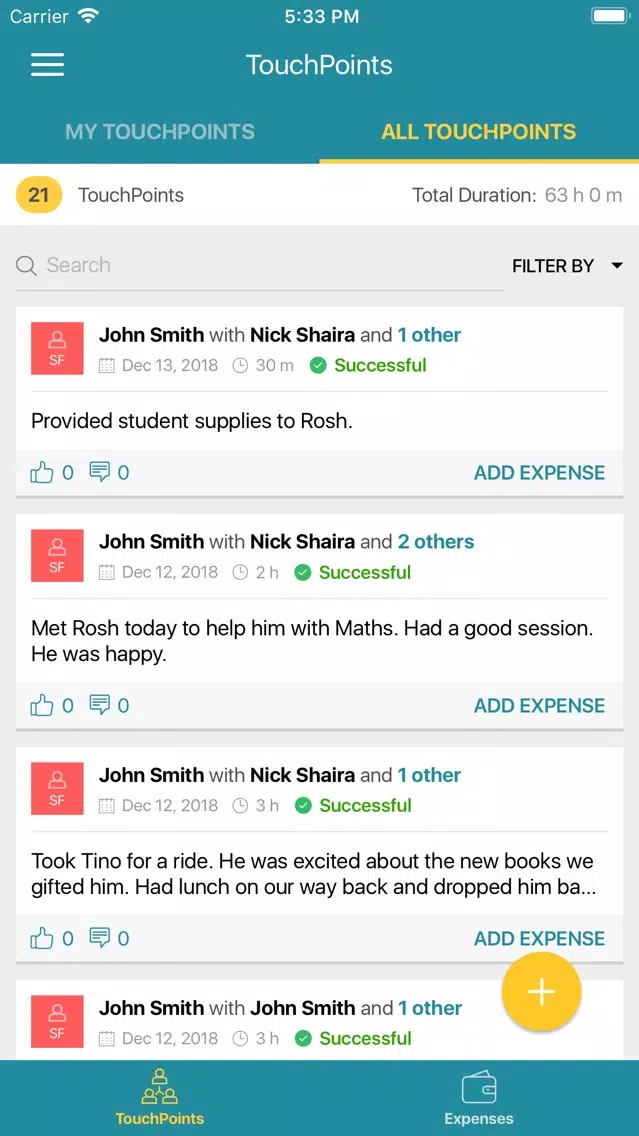Open comments on the Maths session touchpoint
The height and width of the screenshot is (1136, 639).
click(x=100, y=705)
